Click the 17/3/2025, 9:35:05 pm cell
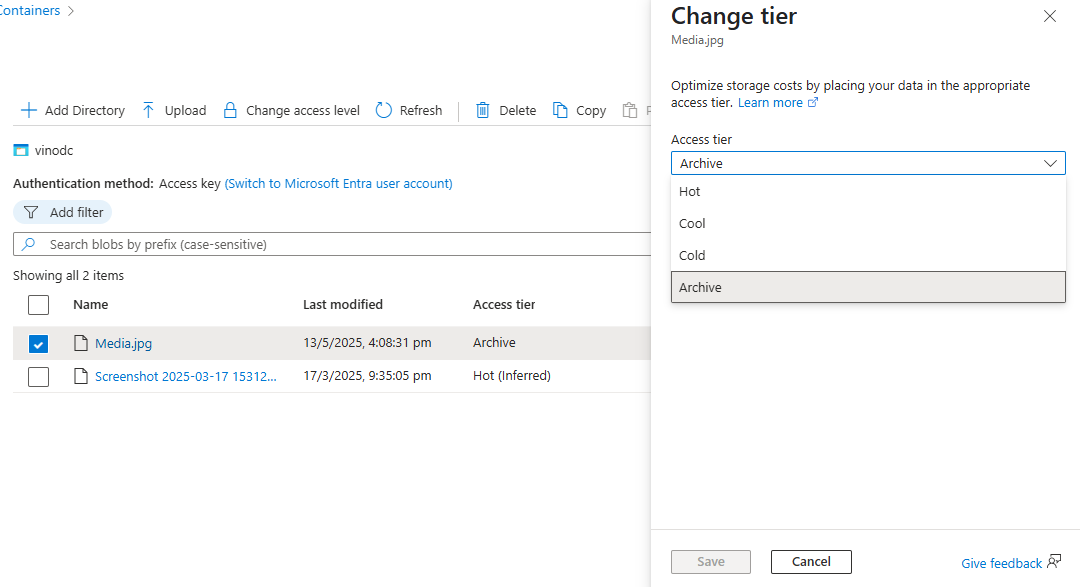 [367, 375]
